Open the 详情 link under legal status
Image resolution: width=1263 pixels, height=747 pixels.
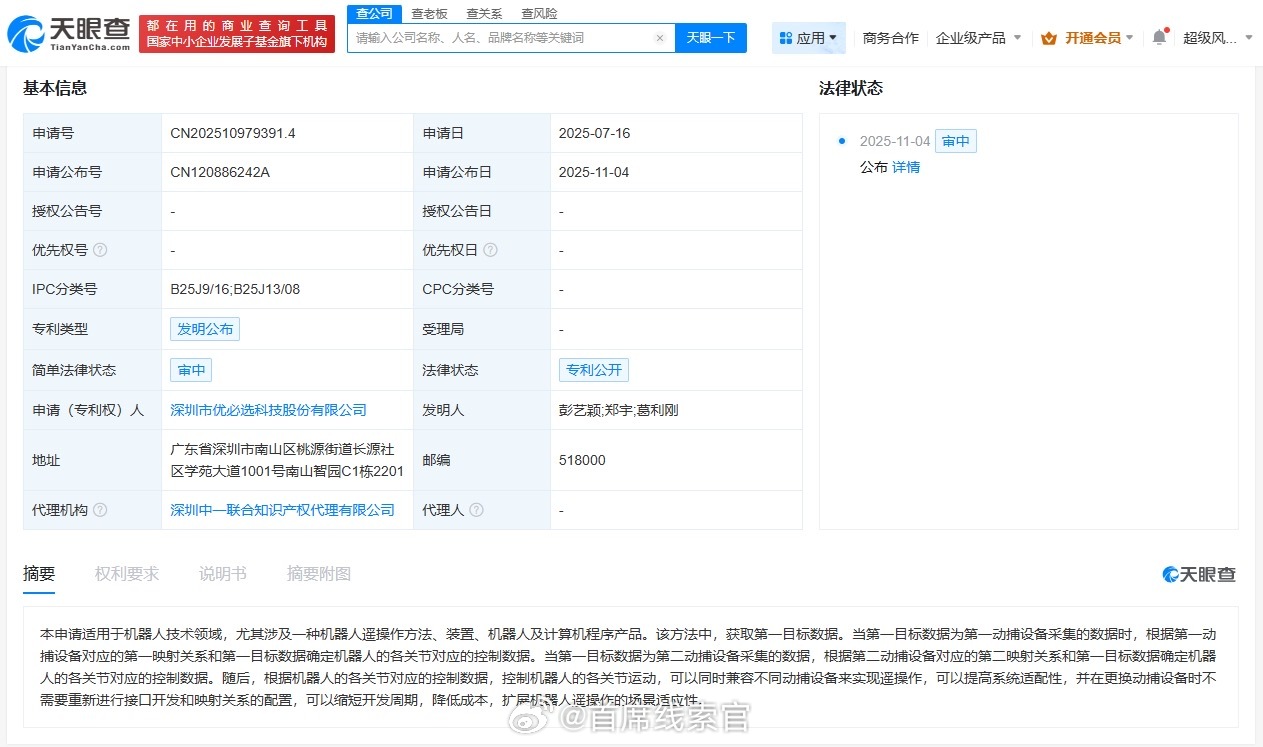(906, 167)
